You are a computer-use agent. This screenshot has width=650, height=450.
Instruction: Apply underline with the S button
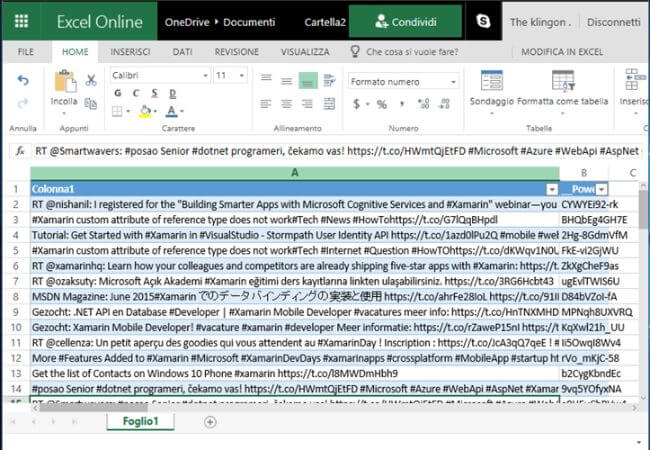155,93
